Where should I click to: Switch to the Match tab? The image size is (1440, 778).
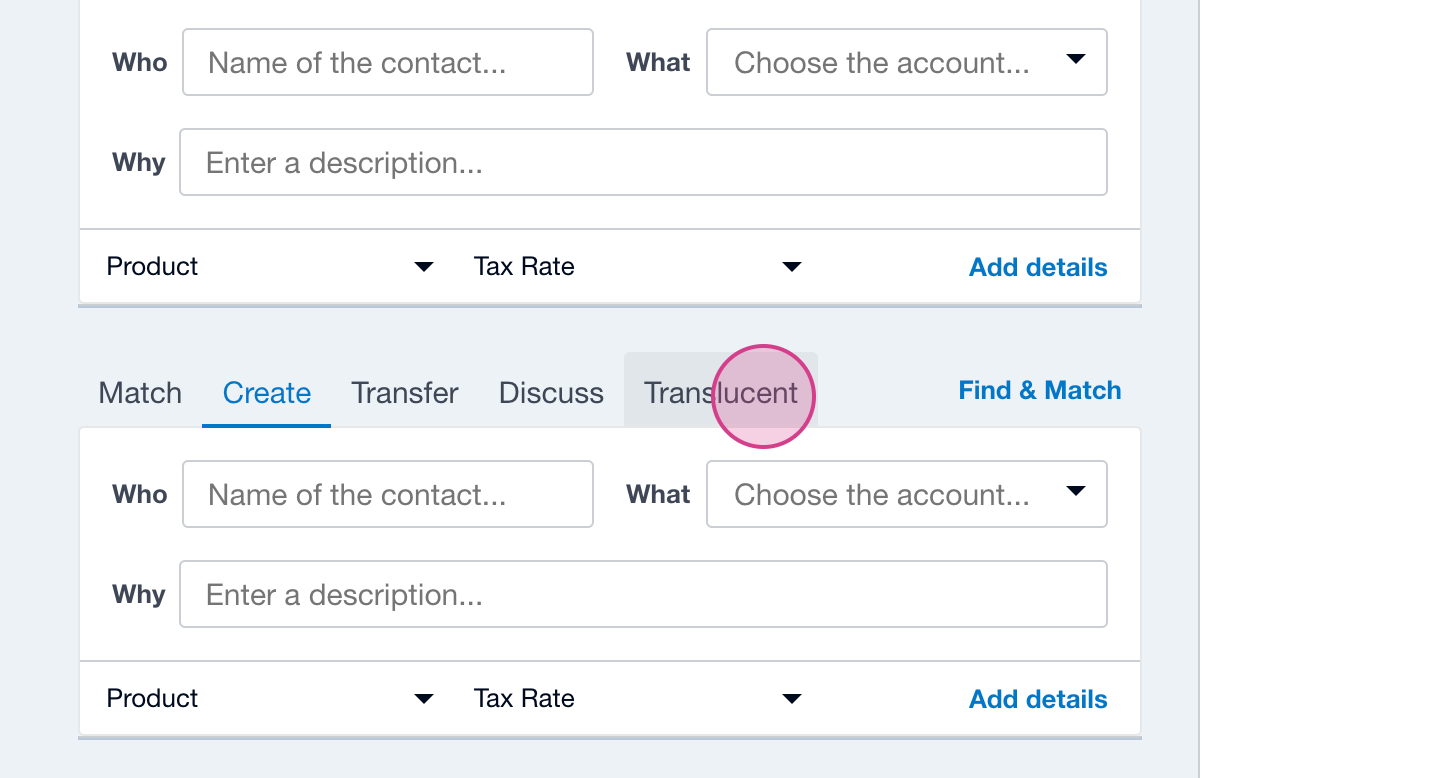[x=140, y=393]
